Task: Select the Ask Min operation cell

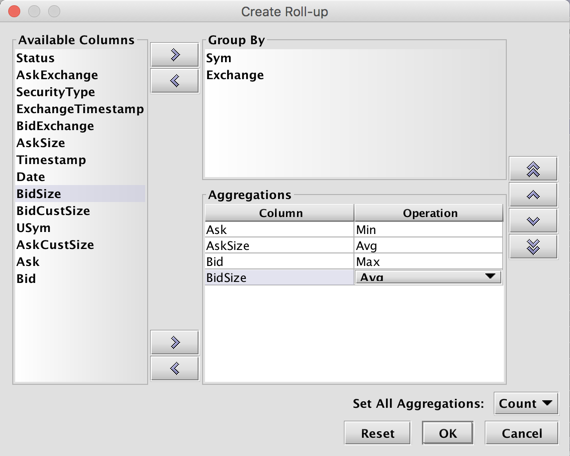Action: click(x=429, y=229)
